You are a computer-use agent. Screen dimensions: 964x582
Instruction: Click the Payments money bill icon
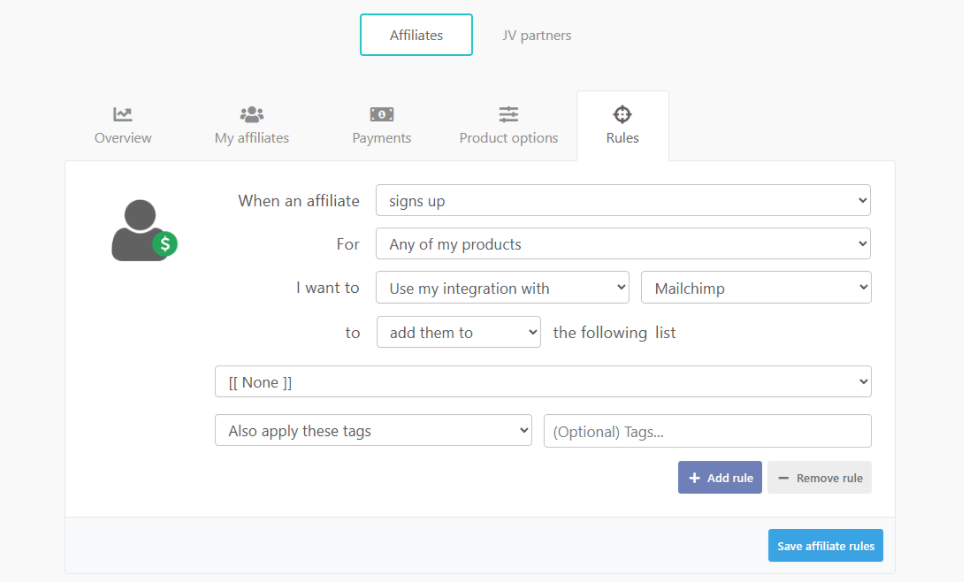[x=382, y=114]
